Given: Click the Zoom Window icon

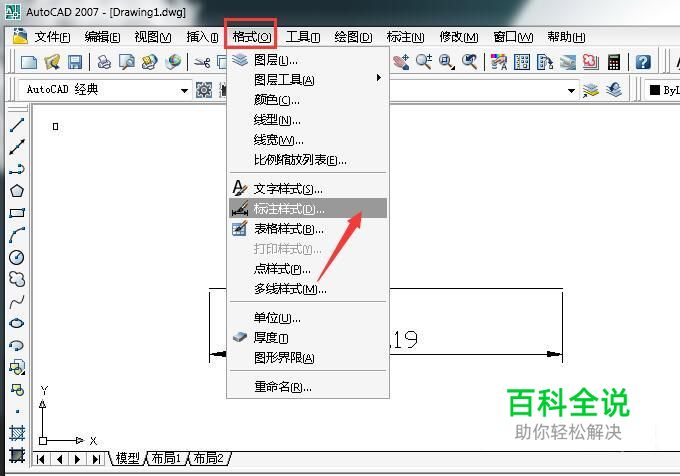Looking at the screenshot, I should click(x=447, y=62).
